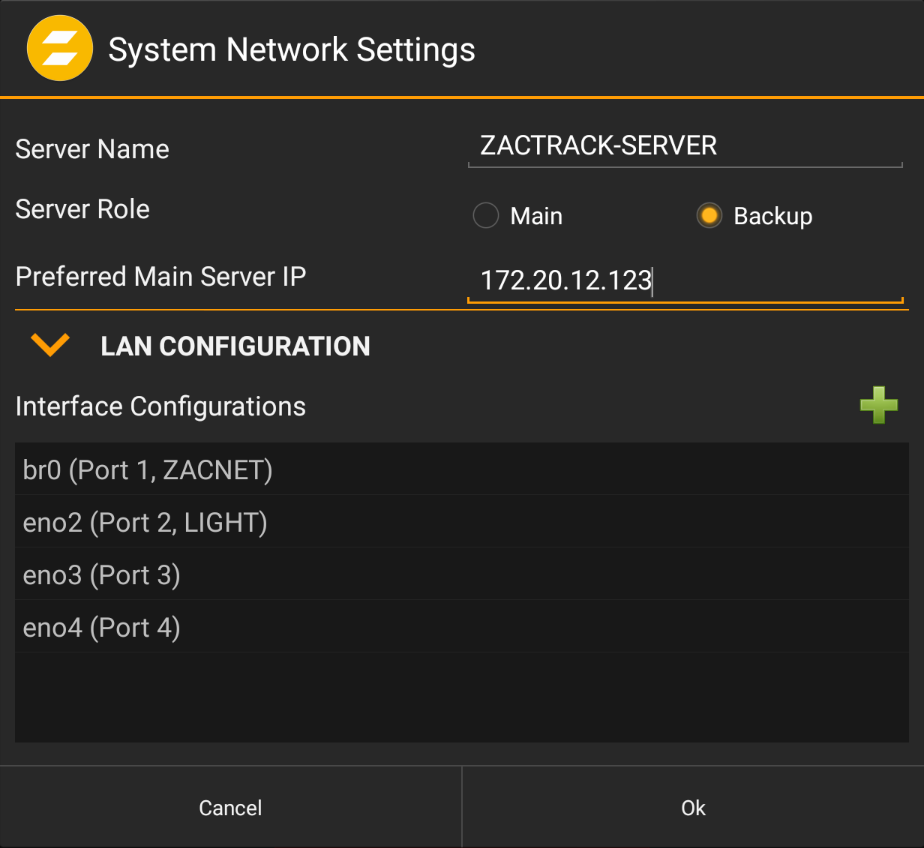Click the zactrack logo icon
The image size is (924, 848).
pyautogui.click(x=60, y=47)
